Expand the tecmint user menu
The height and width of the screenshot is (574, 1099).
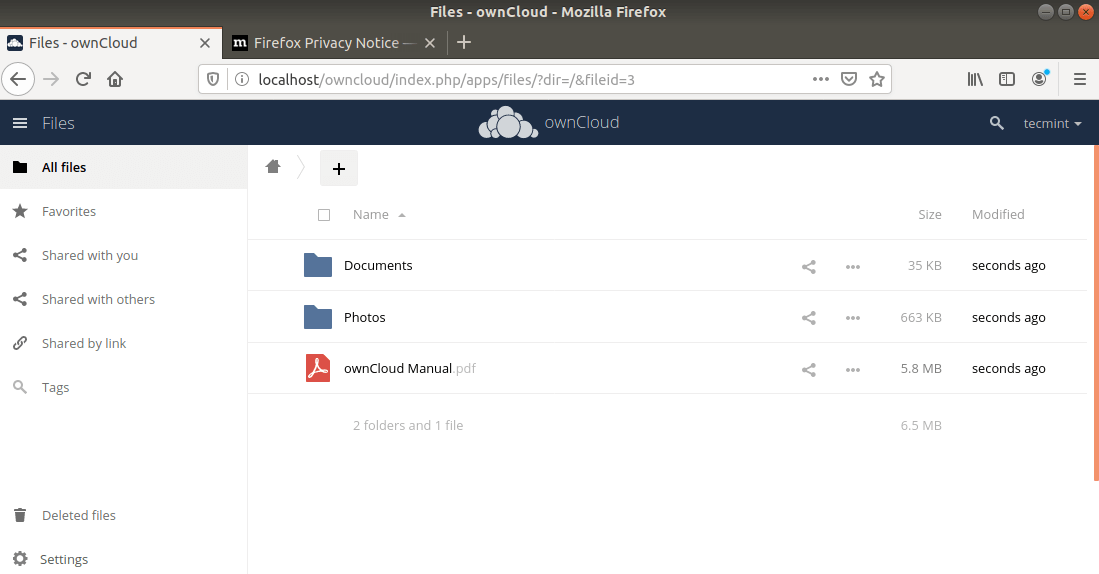(x=1052, y=123)
